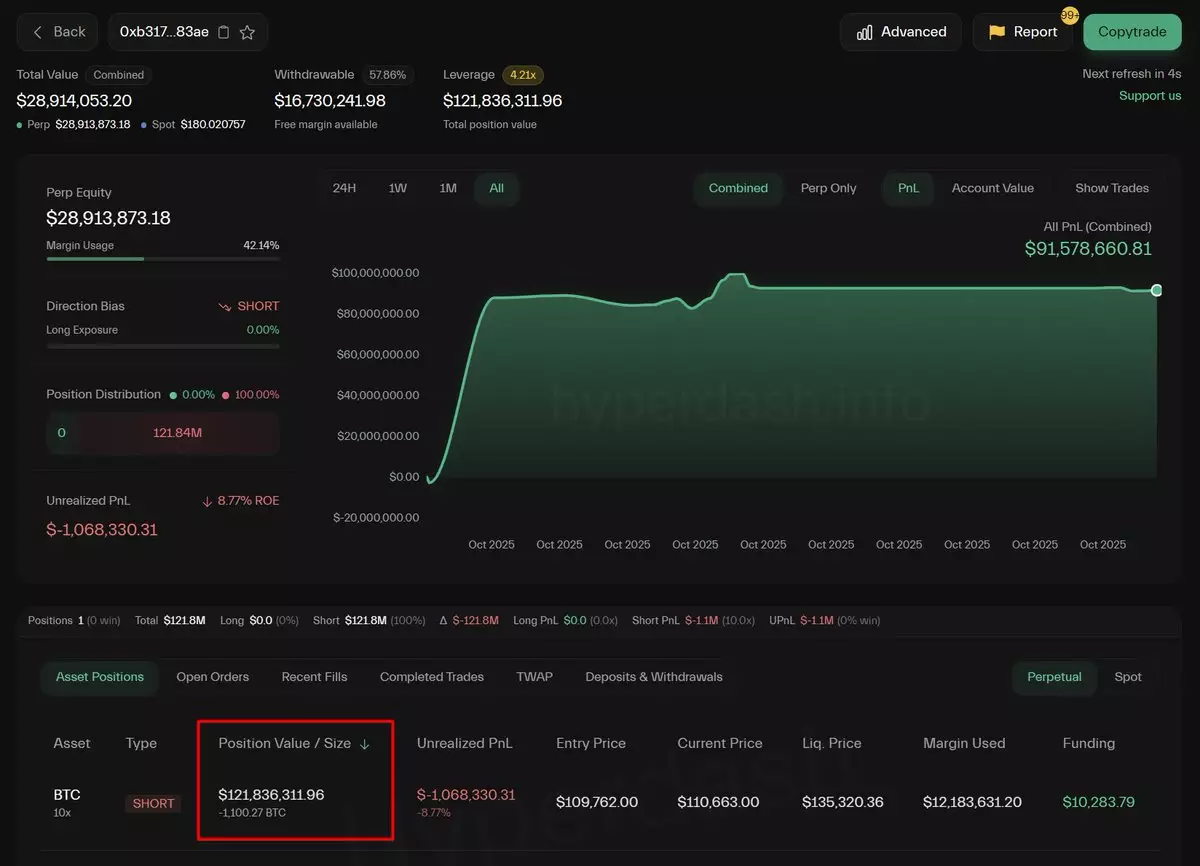Enable Show Trades on chart
The height and width of the screenshot is (866, 1200).
1111,188
